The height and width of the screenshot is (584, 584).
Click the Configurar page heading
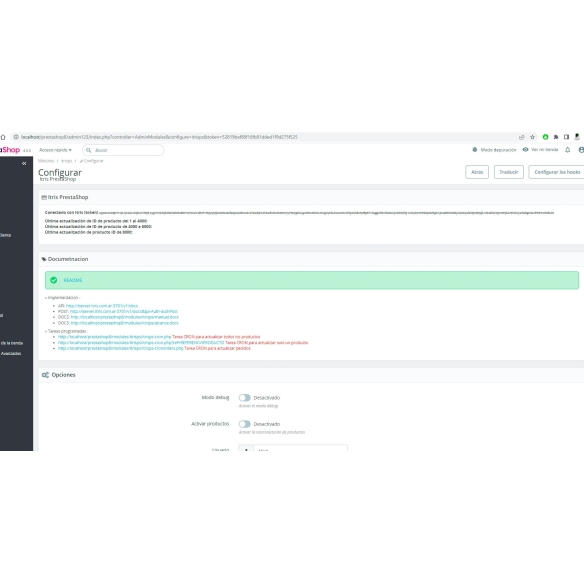point(60,172)
